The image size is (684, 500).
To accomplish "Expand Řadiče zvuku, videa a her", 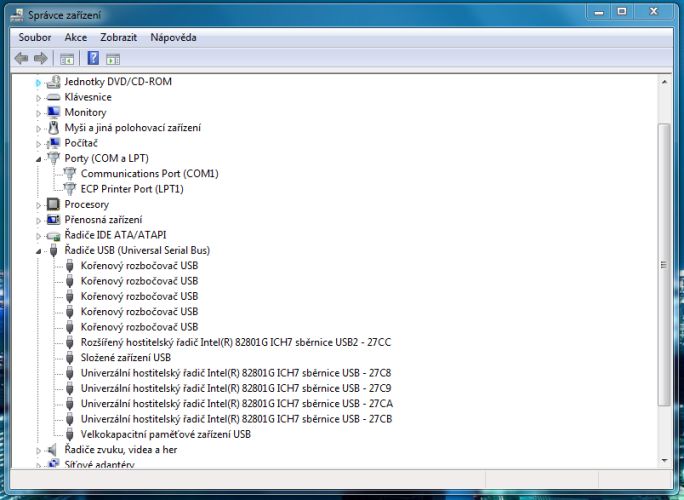I will coord(38,450).
